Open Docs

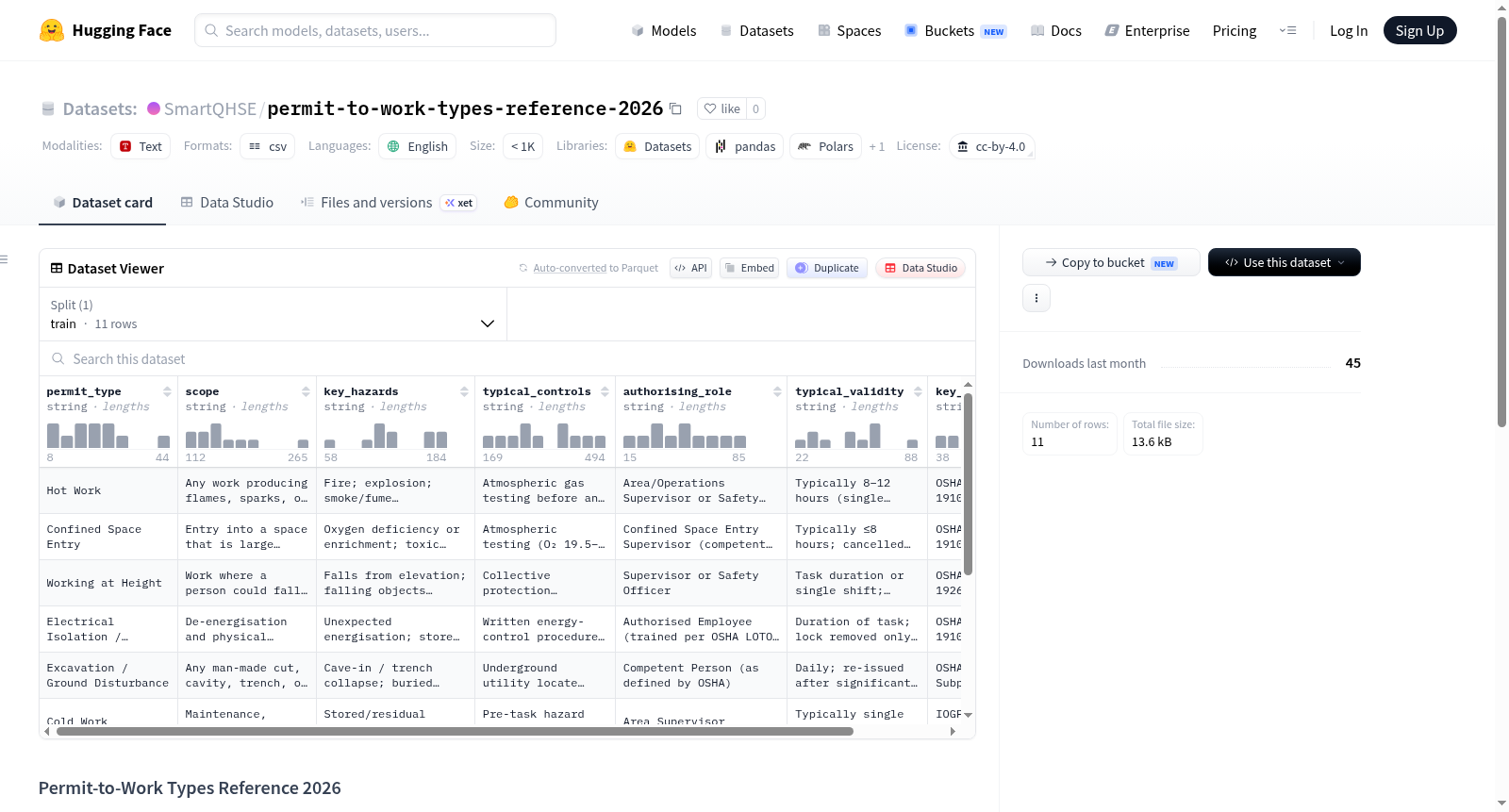pyautogui.click(x=1056, y=30)
